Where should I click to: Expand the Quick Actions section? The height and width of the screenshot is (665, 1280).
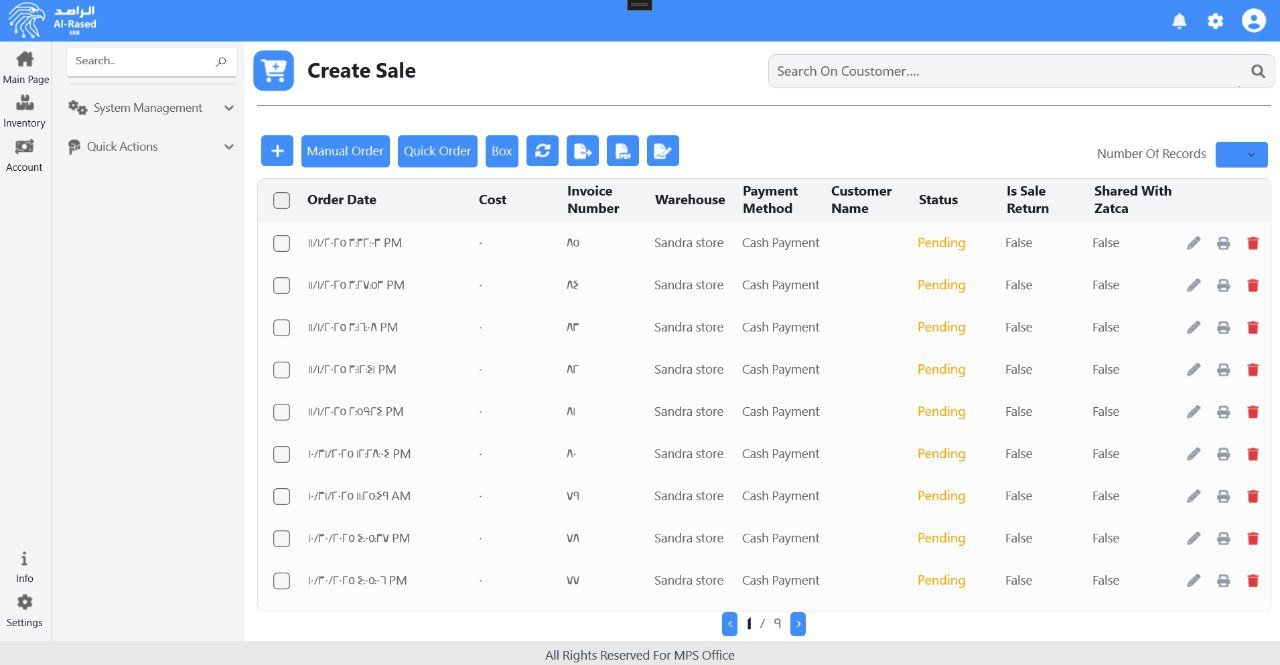tap(151, 147)
